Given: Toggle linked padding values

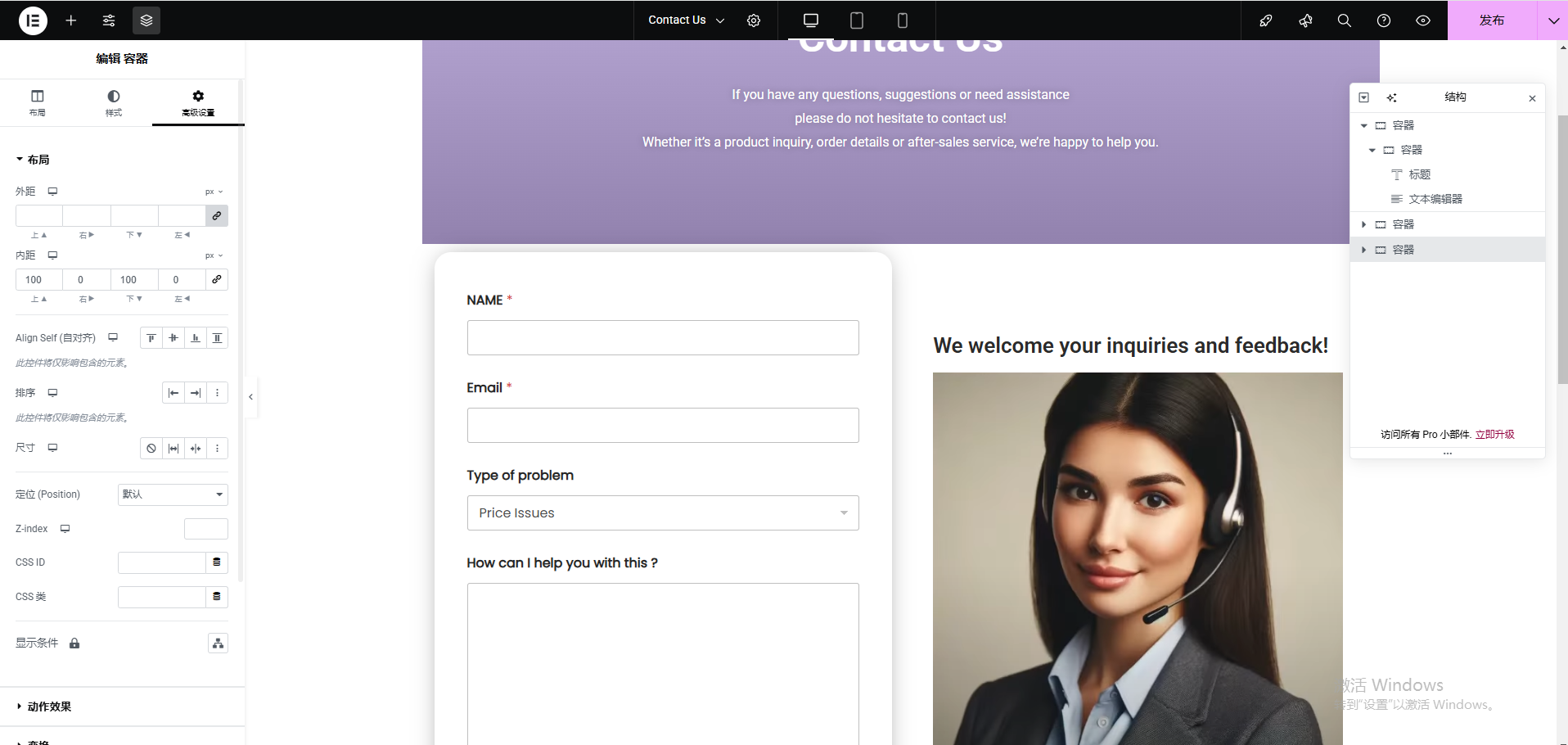Looking at the screenshot, I should (x=217, y=280).
